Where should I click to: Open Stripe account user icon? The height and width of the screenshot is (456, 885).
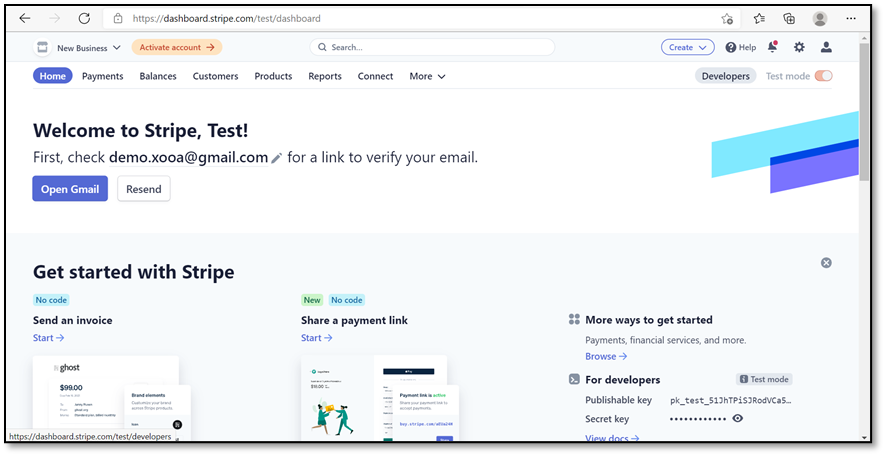[826, 47]
